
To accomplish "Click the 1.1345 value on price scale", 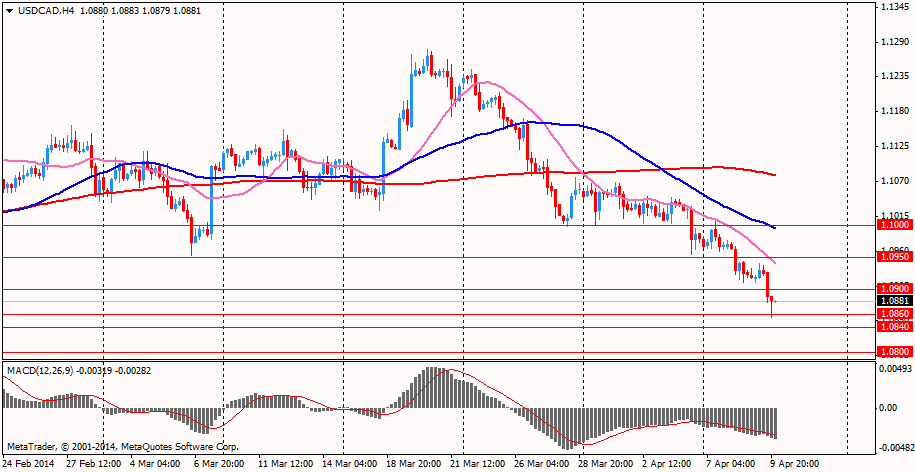I will 894,8.
